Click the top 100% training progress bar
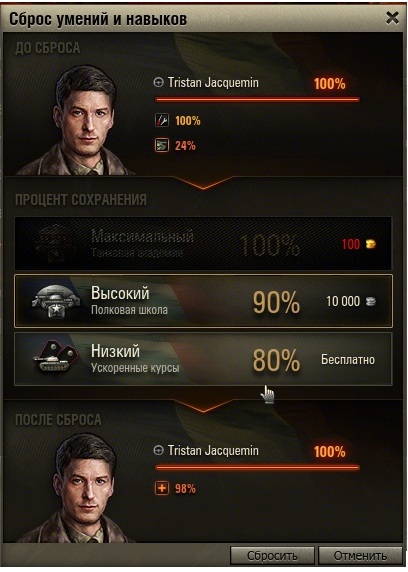The height and width of the screenshot is (572, 408). pyautogui.click(x=257, y=99)
